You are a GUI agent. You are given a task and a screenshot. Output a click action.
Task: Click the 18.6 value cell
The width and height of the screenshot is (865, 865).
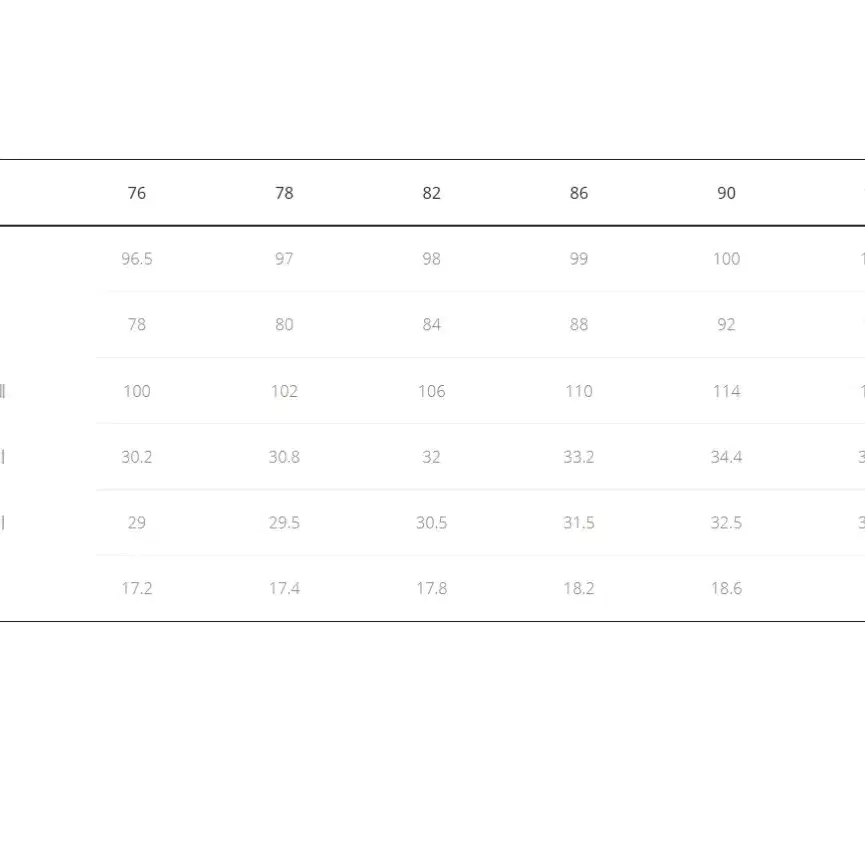[x=726, y=588]
